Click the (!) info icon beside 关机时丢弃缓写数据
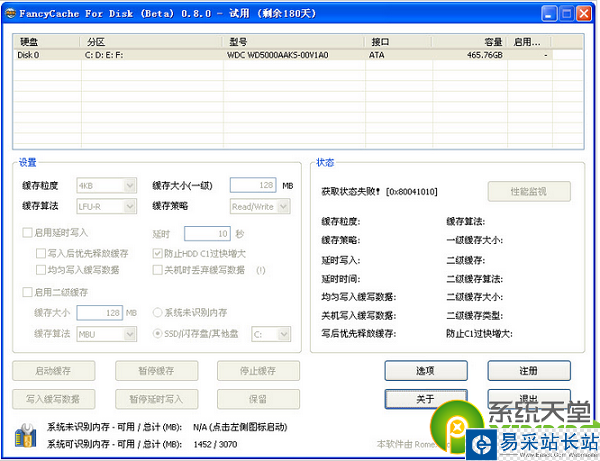The width and height of the screenshot is (600, 461). tap(261, 270)
